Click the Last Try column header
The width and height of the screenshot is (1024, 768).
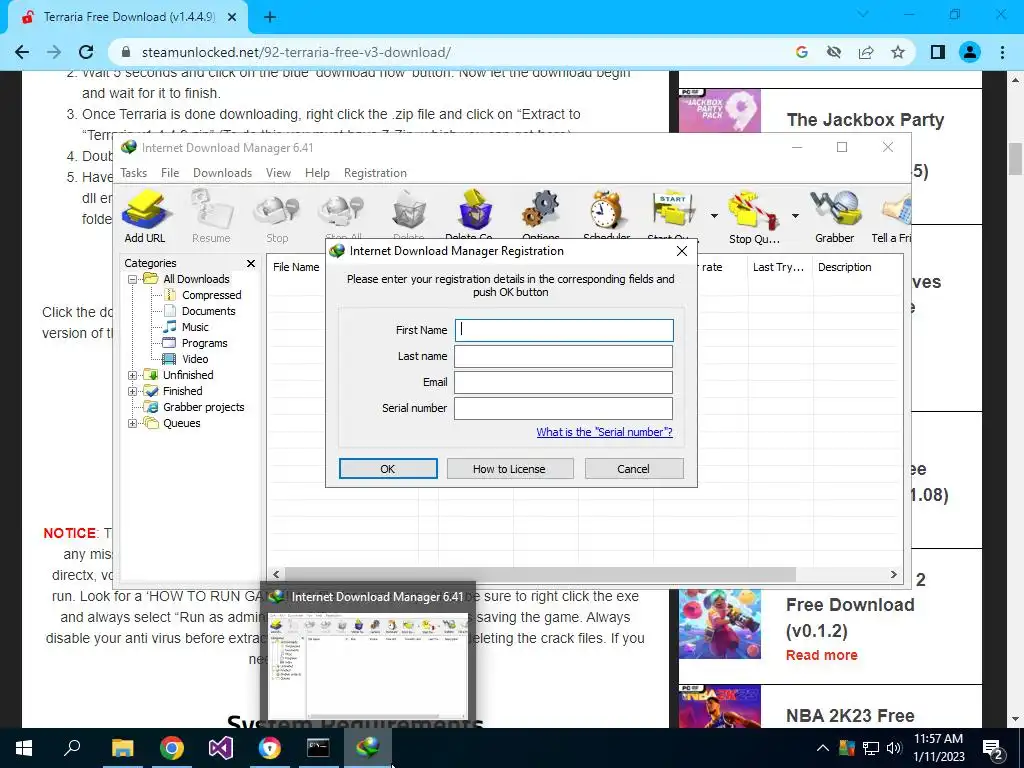coord(778,267)
